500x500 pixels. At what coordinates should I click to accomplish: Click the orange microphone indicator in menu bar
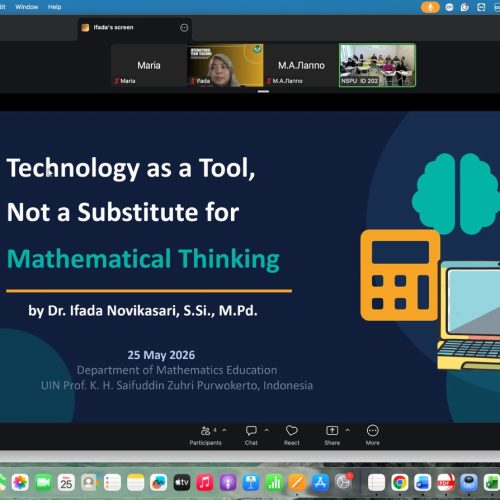[430, 7]
